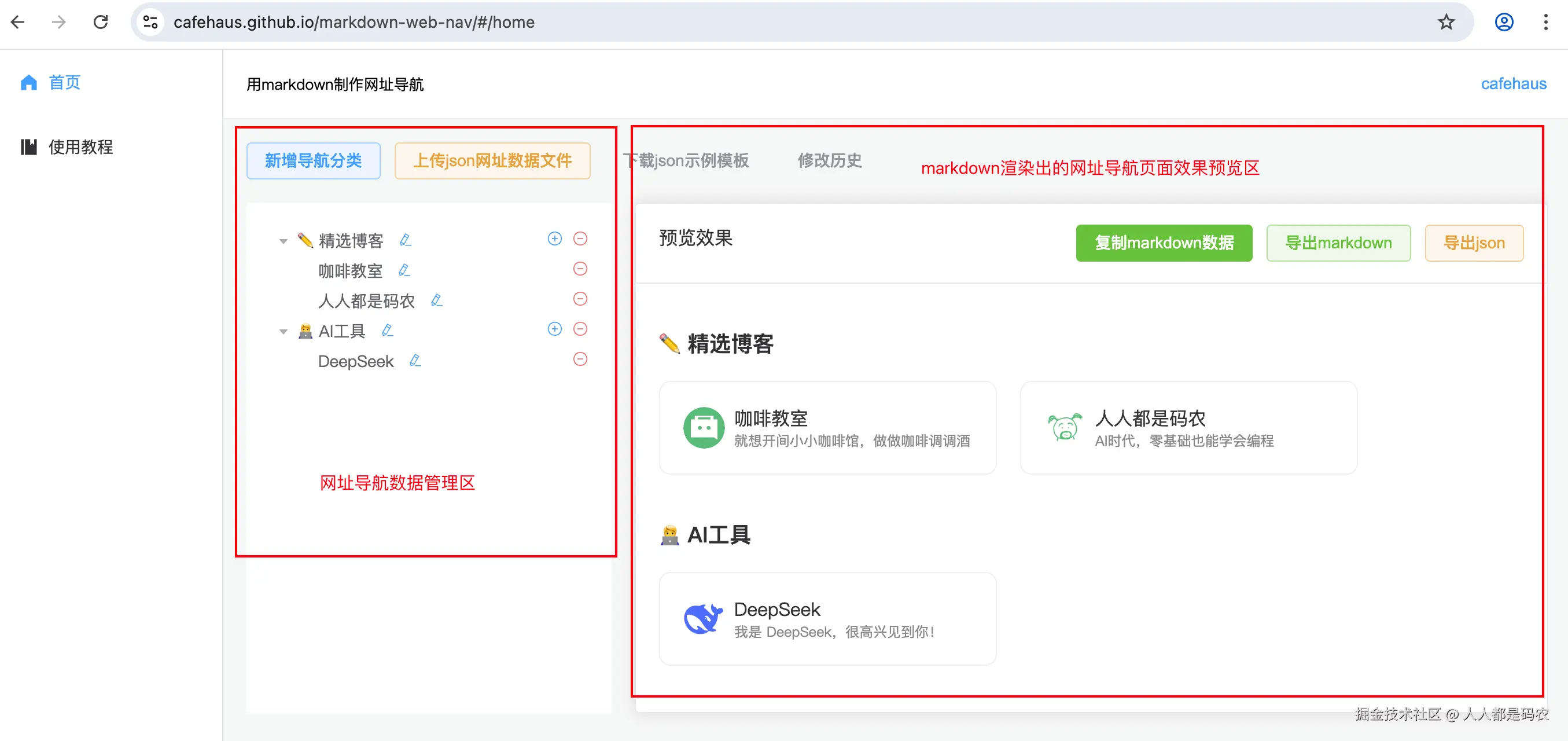
Task: Bookmark this page with star icon
Action: coord(1446,23)
